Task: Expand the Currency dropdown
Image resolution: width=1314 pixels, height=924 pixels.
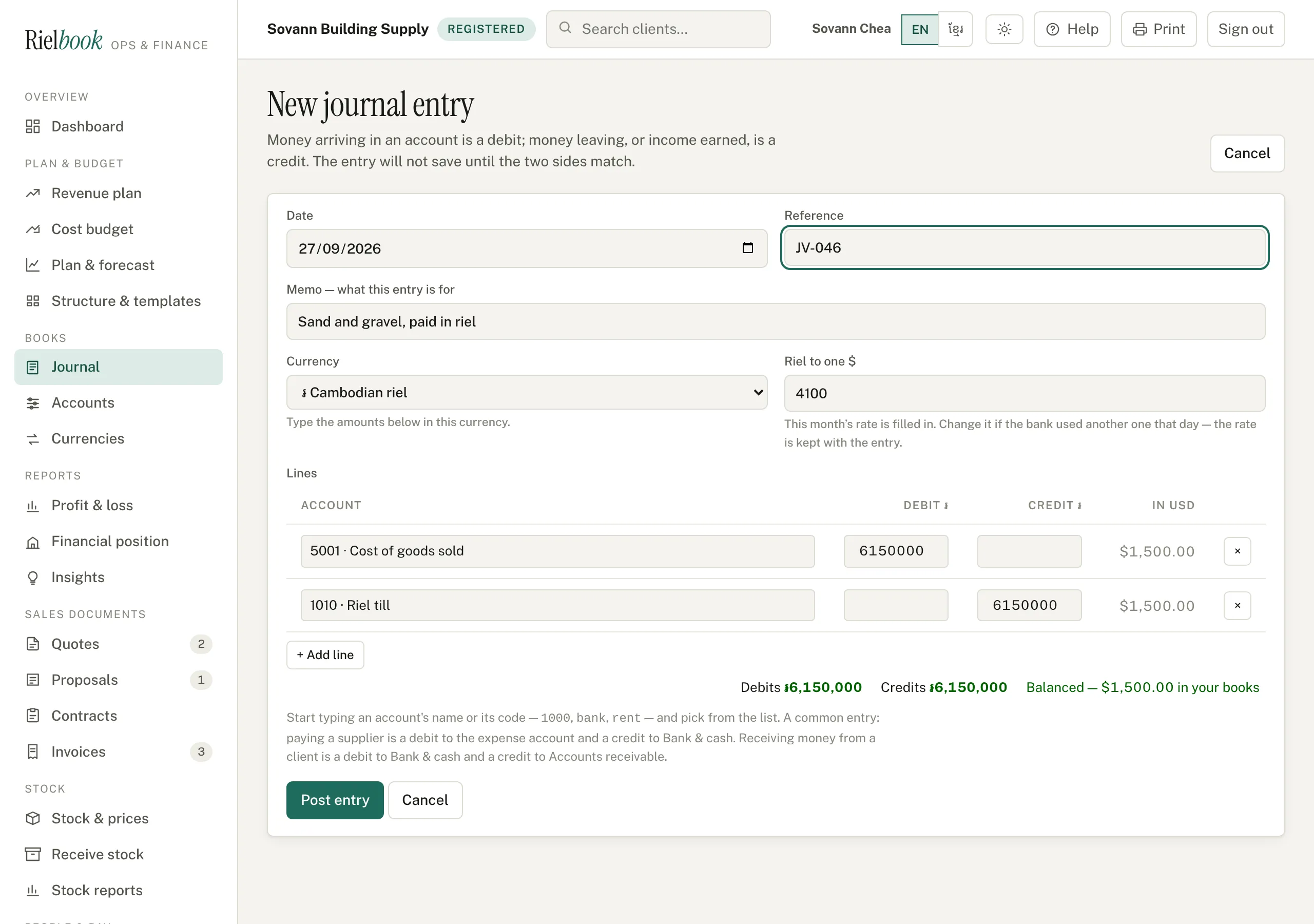Action: pyautogui.click(x=527, y=392)
